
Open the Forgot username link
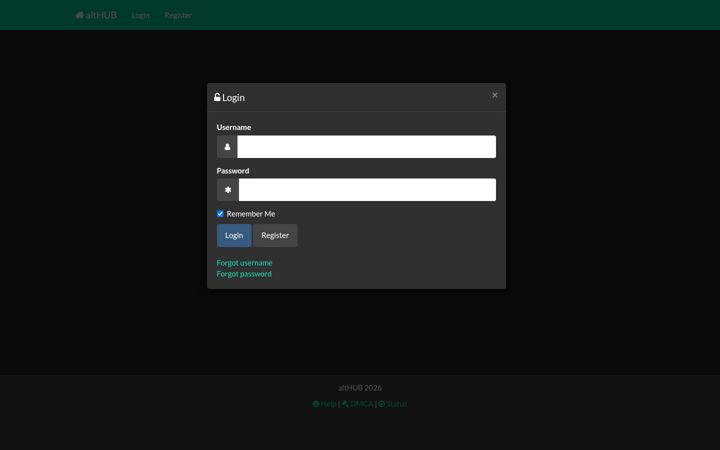click(x=244, y=263)
